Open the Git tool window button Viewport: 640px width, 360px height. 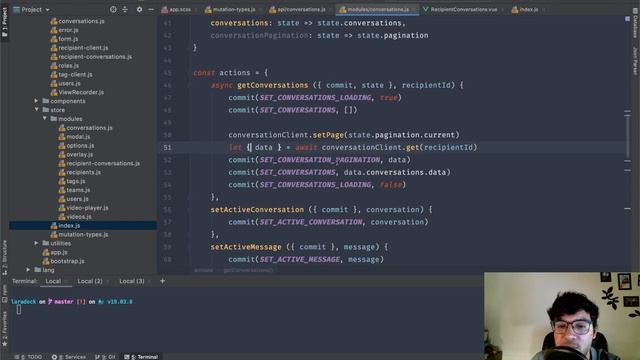pos(105,357)
